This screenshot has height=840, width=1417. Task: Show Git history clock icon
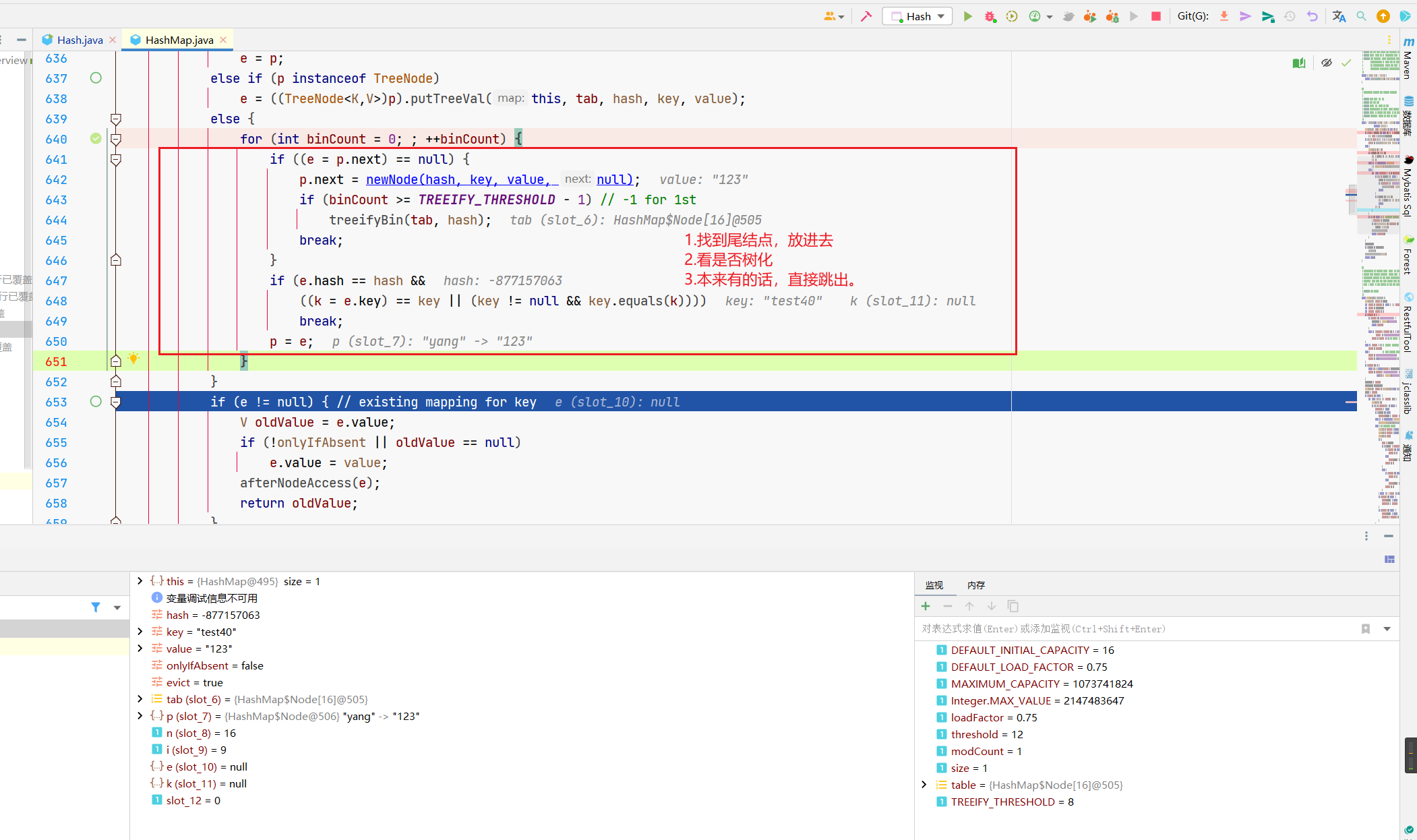coord(1290,16)
